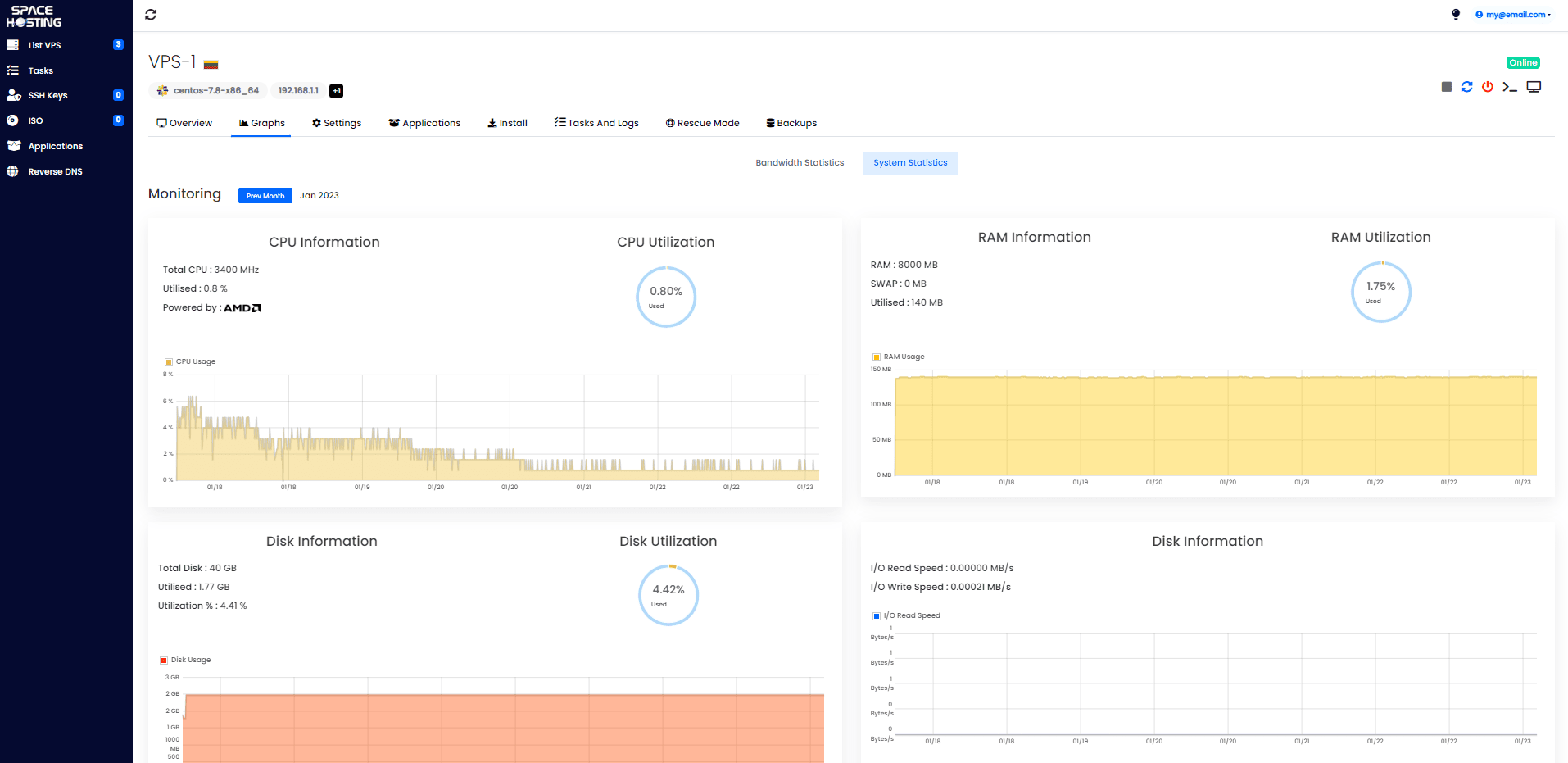
Task: Click the 1.75% RAM utilization gauge
Action: coord(1380,292)
